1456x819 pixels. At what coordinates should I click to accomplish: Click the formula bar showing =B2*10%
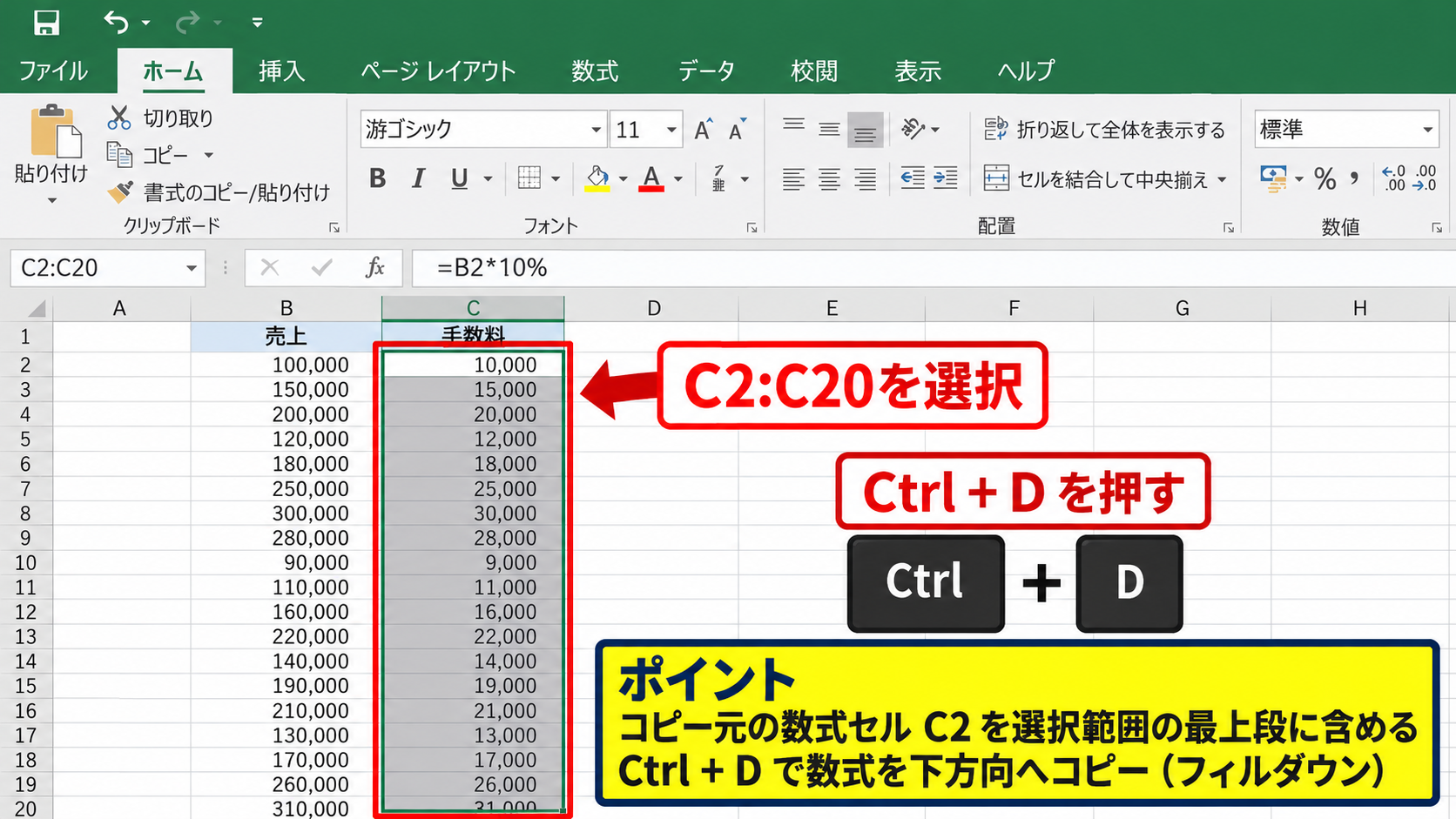[x=934, y=267]
